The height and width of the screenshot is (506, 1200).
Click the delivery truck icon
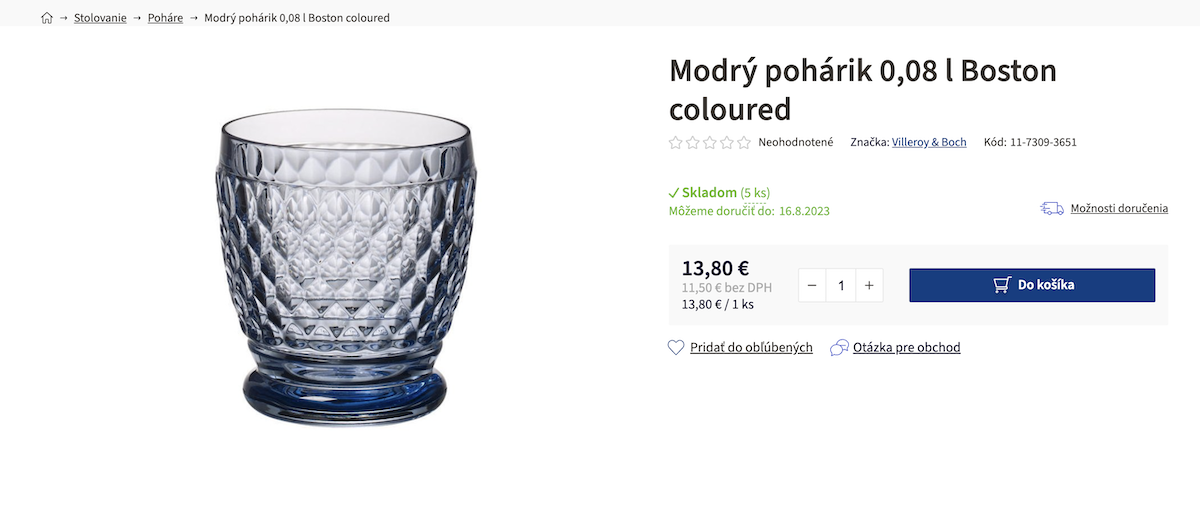pos(1052,208)
